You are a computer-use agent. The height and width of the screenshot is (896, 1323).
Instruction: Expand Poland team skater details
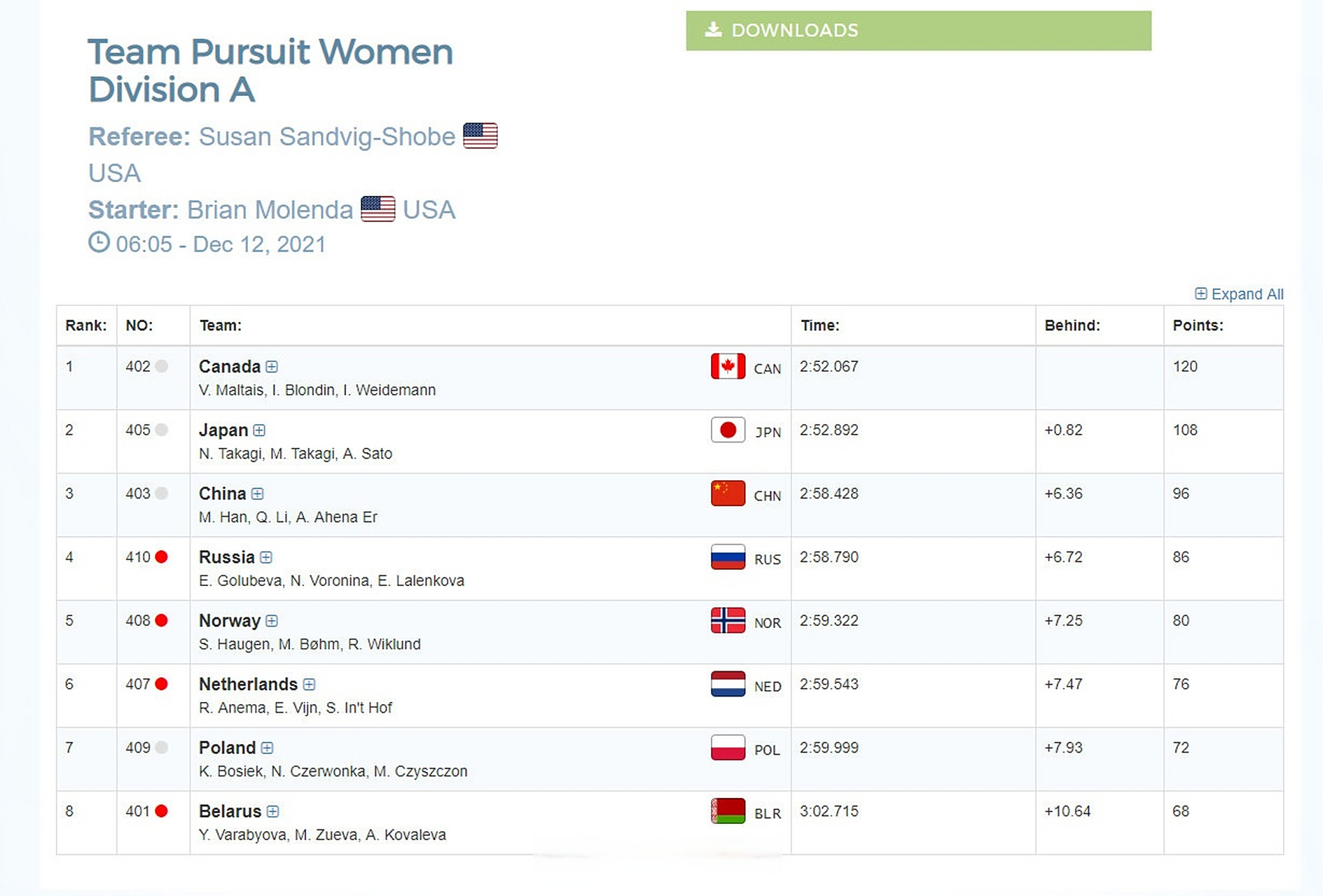[267, 748]
